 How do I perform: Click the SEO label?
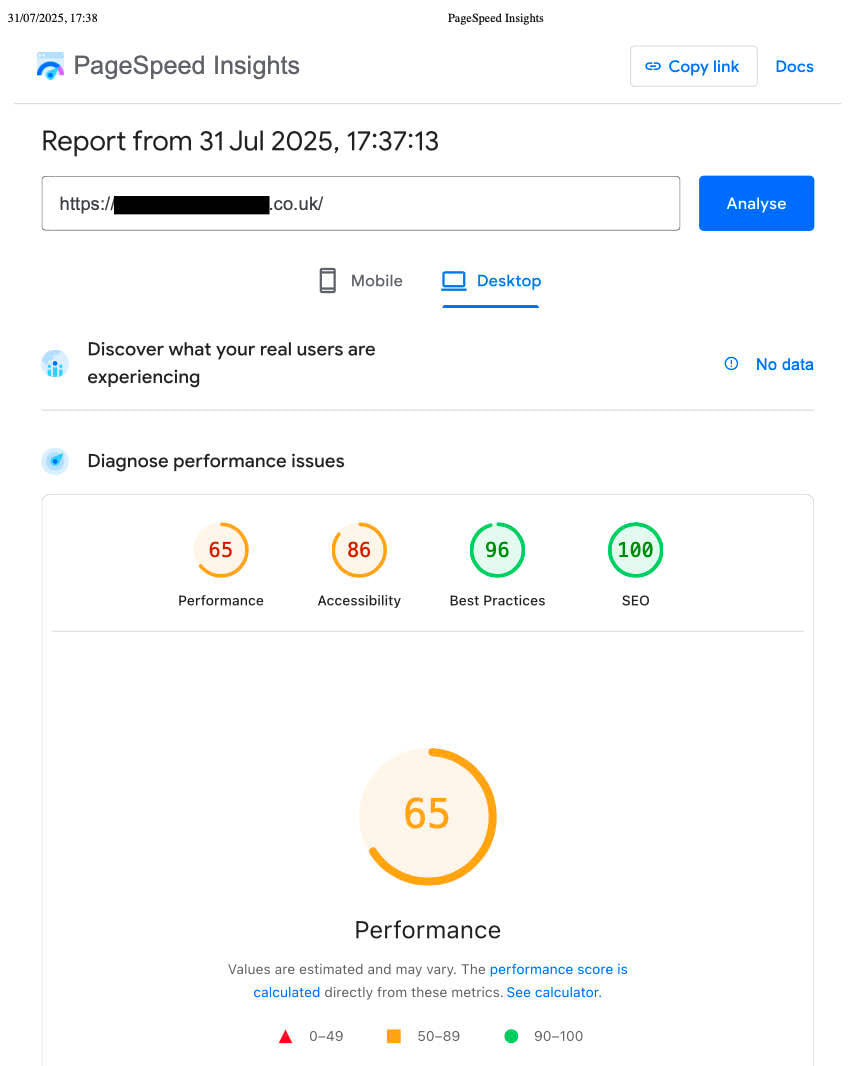(x=635, y=600)
